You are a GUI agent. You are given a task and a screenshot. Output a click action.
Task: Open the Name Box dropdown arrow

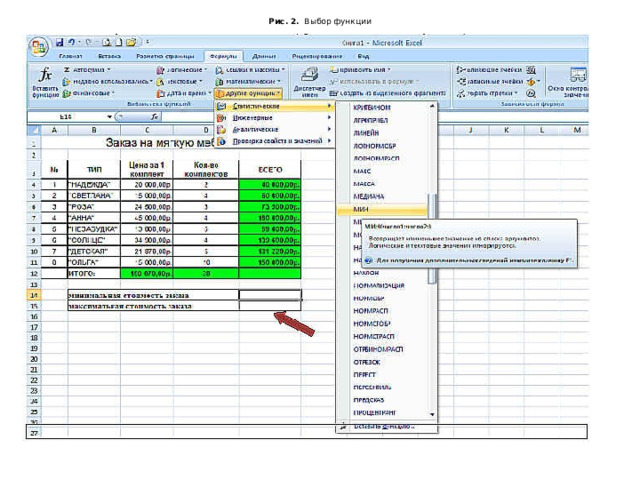[x=109, y=117]
